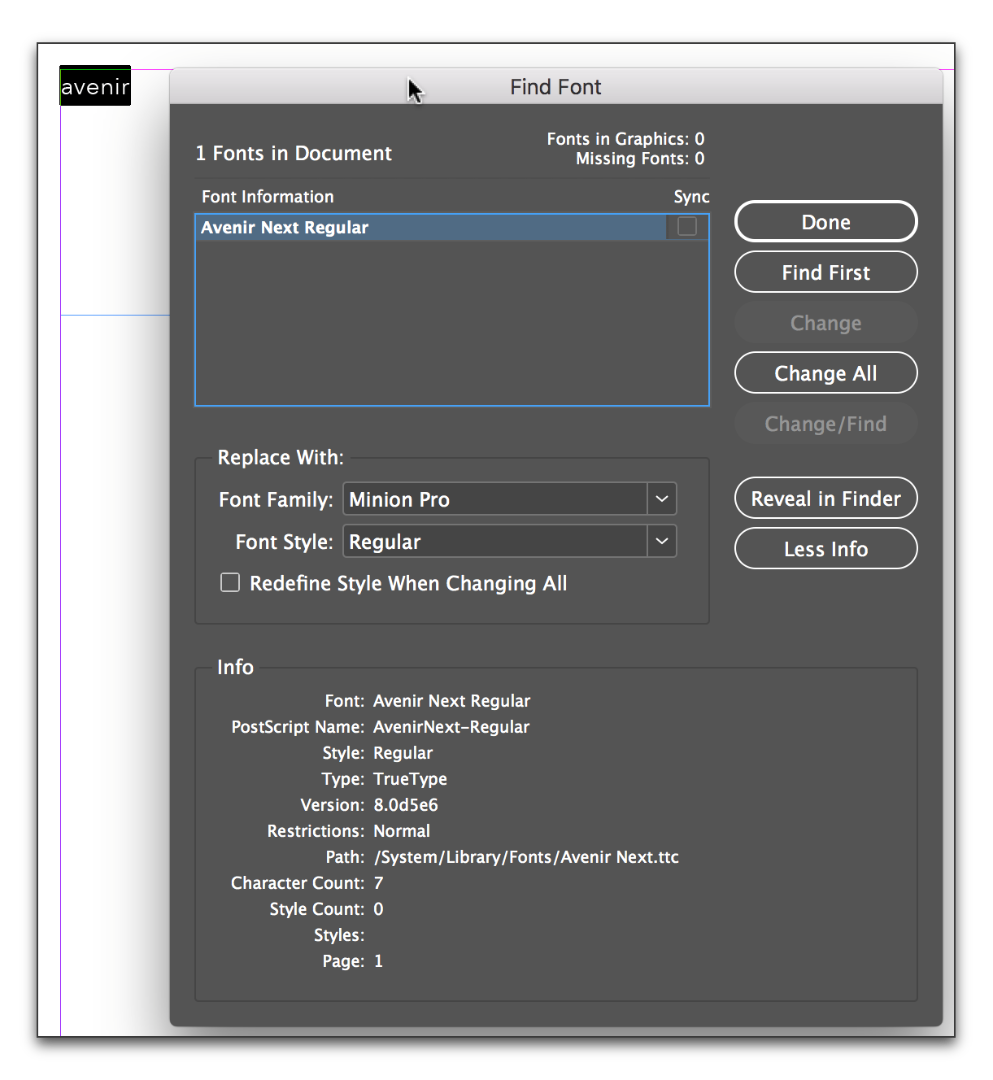Click the Less Info button

[826, 548]
